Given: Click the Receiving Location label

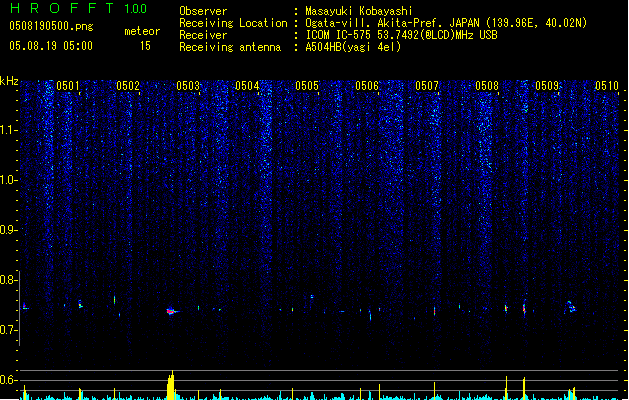Looking at the screenshot, I should pos(233,23).
